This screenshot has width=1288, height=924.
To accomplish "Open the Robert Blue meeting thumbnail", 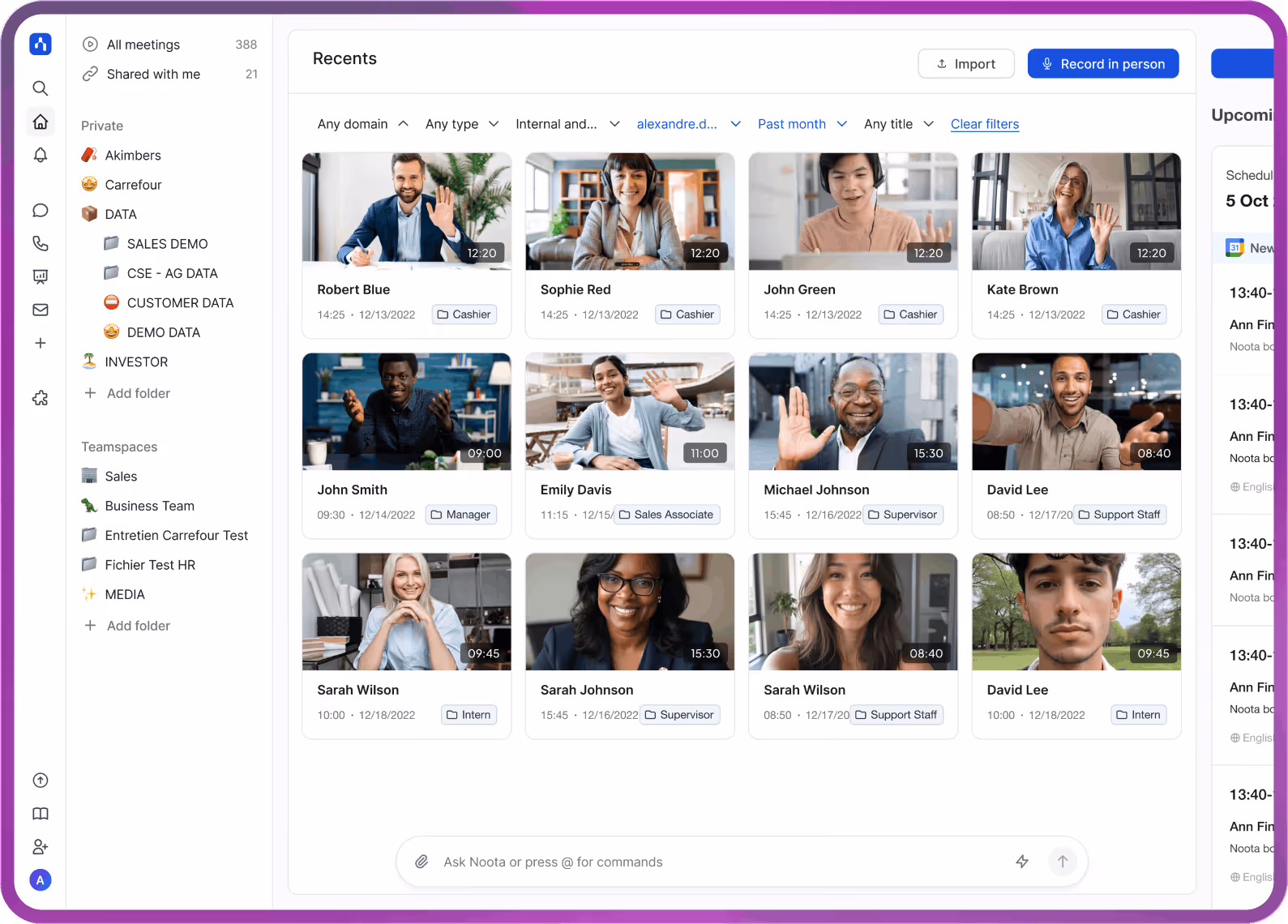I will 407,212.
